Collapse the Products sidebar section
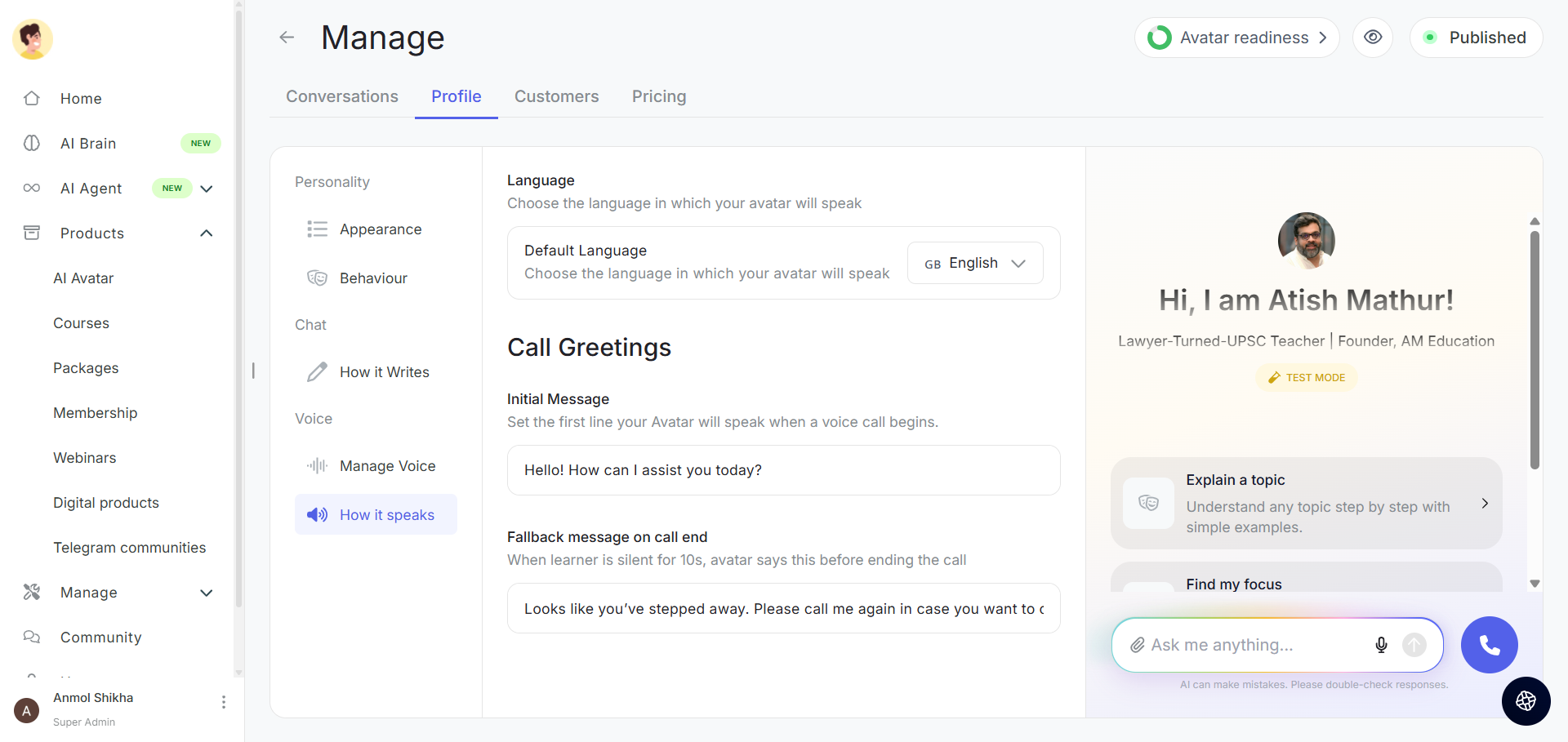Screen dimensions: 1568x742 tap(207, 233)
